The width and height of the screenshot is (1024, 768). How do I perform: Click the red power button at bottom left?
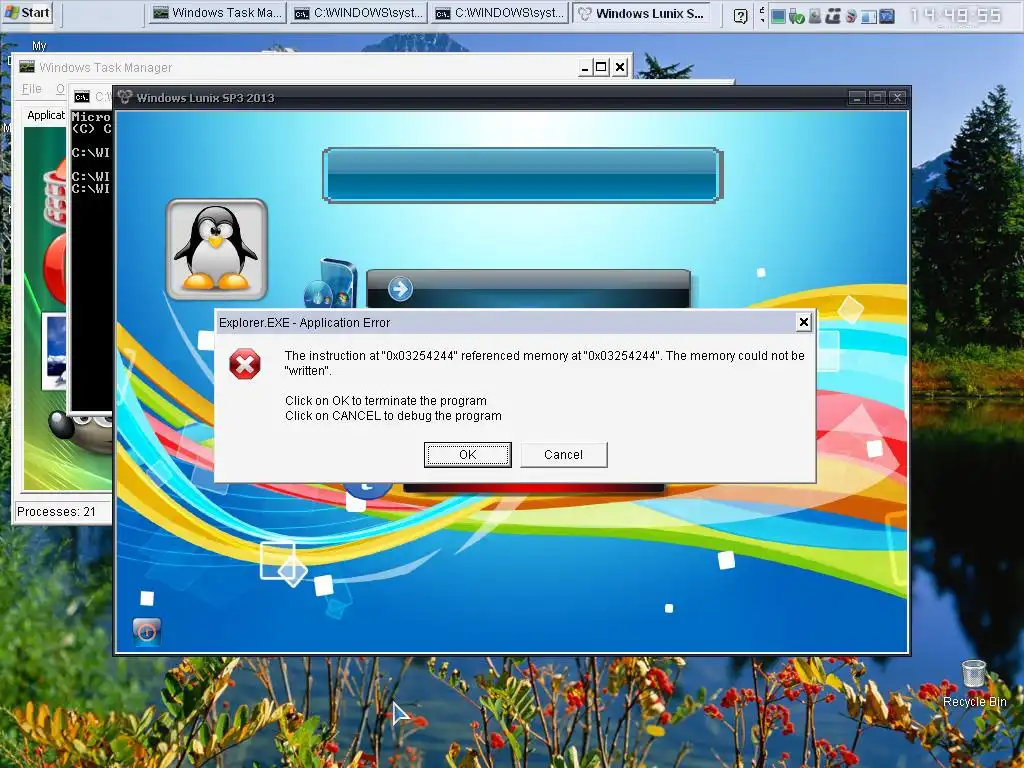coord(146,632)
